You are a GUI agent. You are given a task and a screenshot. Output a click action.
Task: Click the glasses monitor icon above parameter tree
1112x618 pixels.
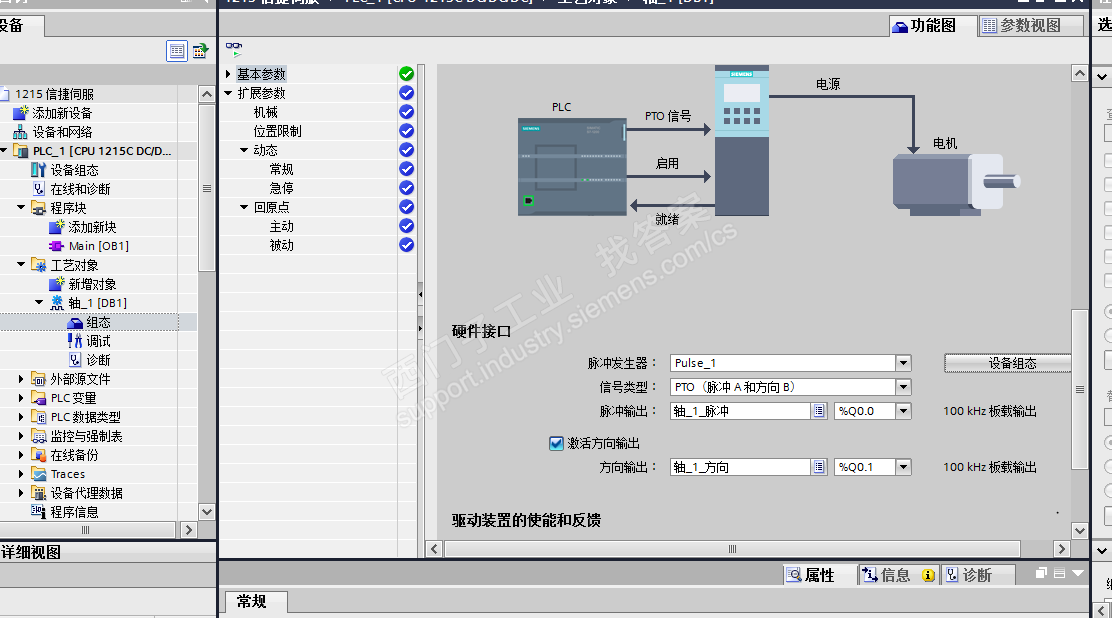coord(234,49)
